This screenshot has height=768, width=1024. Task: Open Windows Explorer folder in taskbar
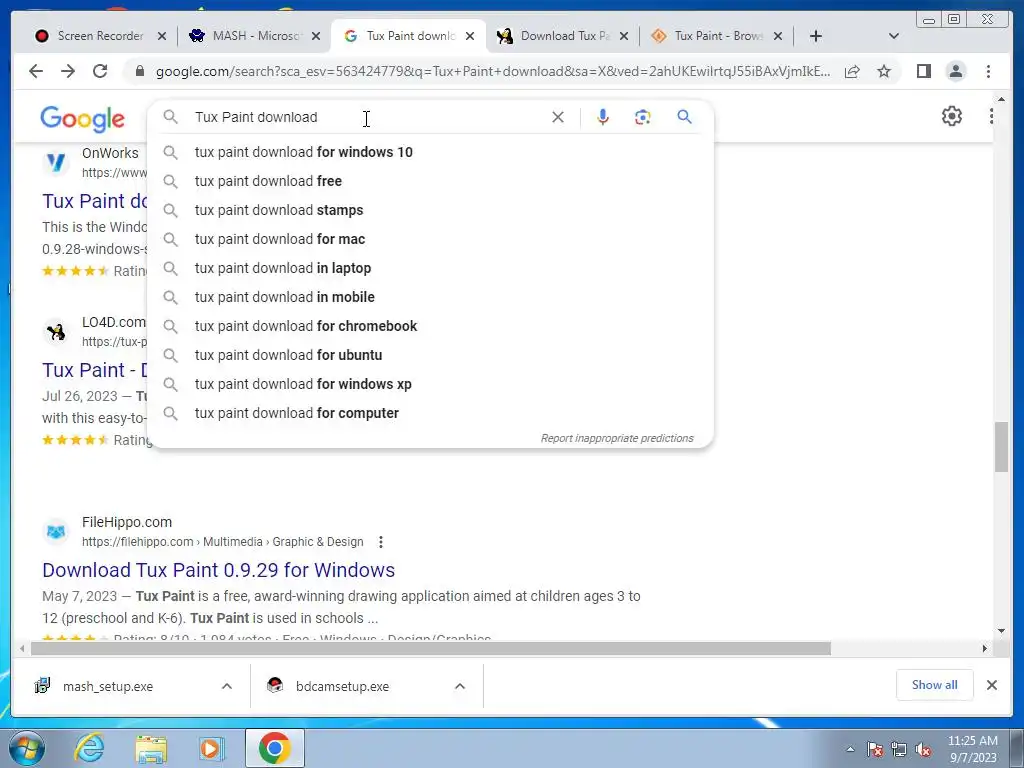(151, 748)
